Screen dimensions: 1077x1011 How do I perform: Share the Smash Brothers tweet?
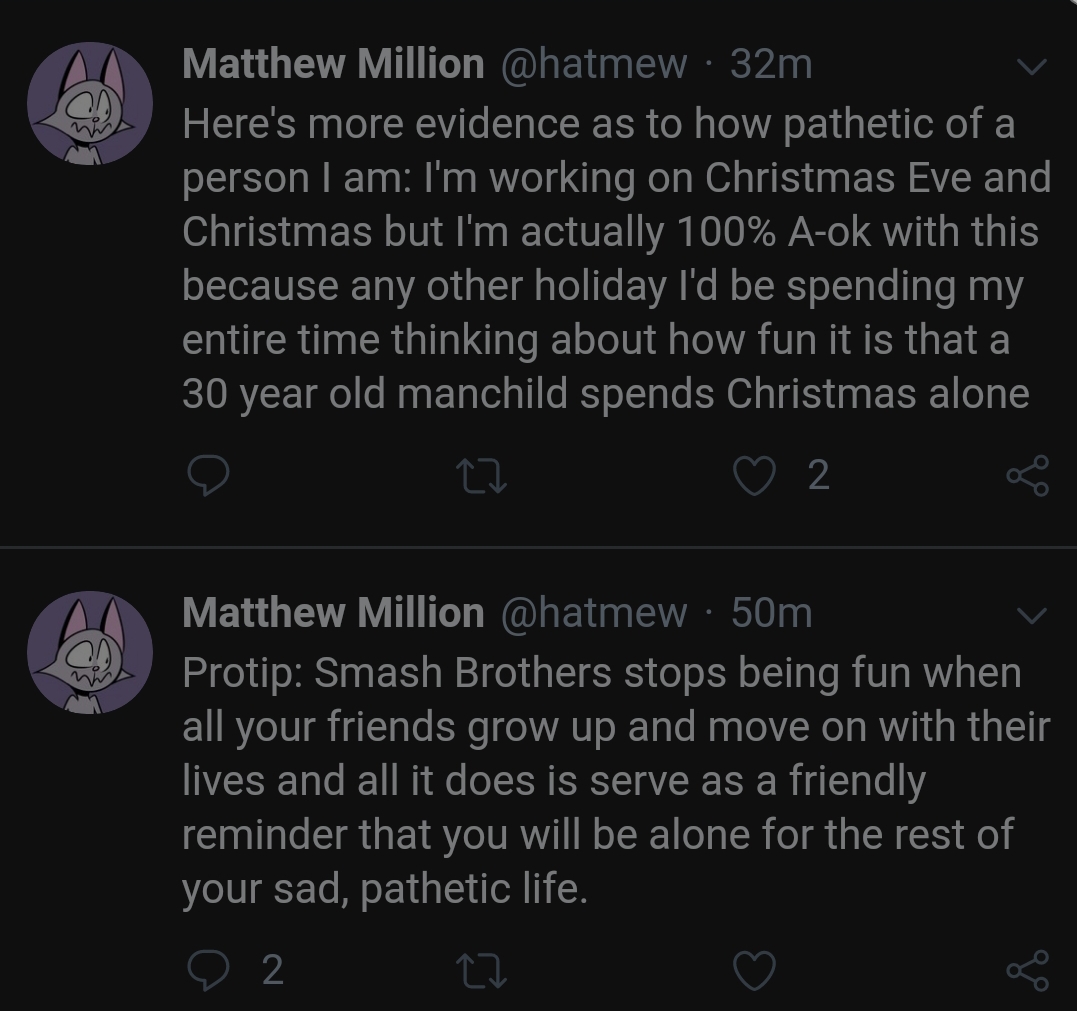(x=1027, y=970)
